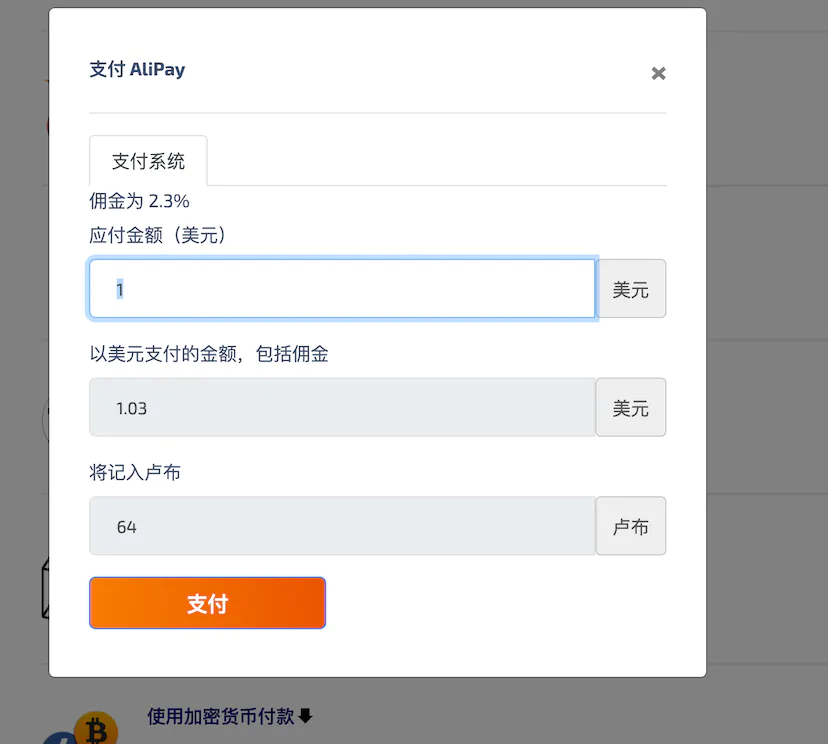Click the 佣金为 2.3% commission text
The height and width of the screenshot is (744, 828).
pos(139,201)
